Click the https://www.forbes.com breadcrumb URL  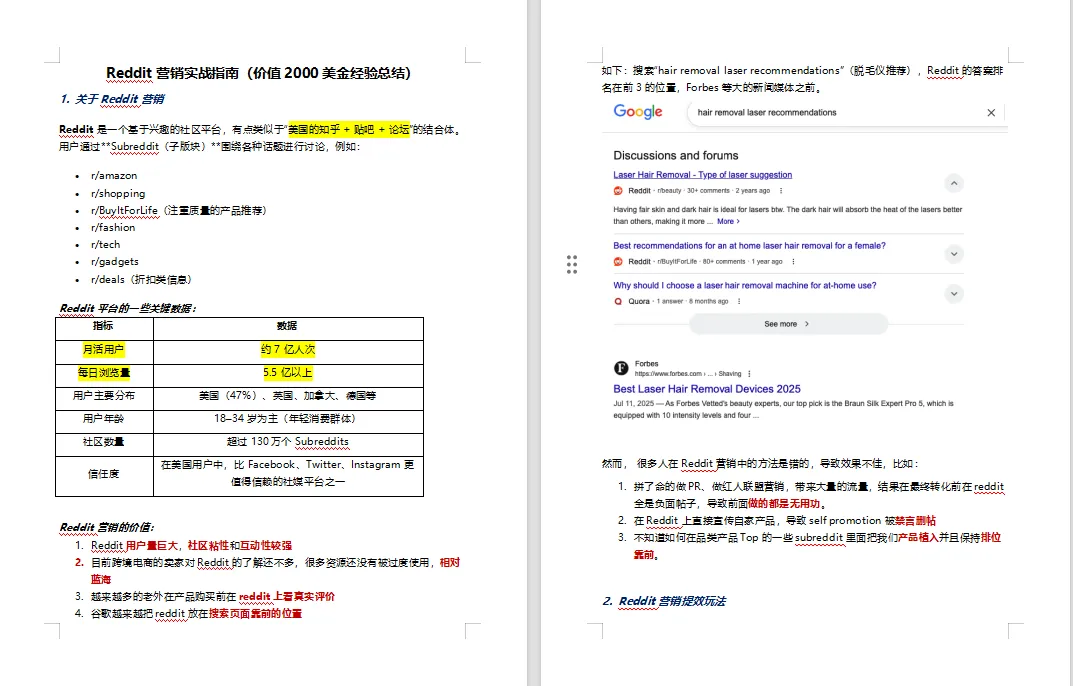669,373
